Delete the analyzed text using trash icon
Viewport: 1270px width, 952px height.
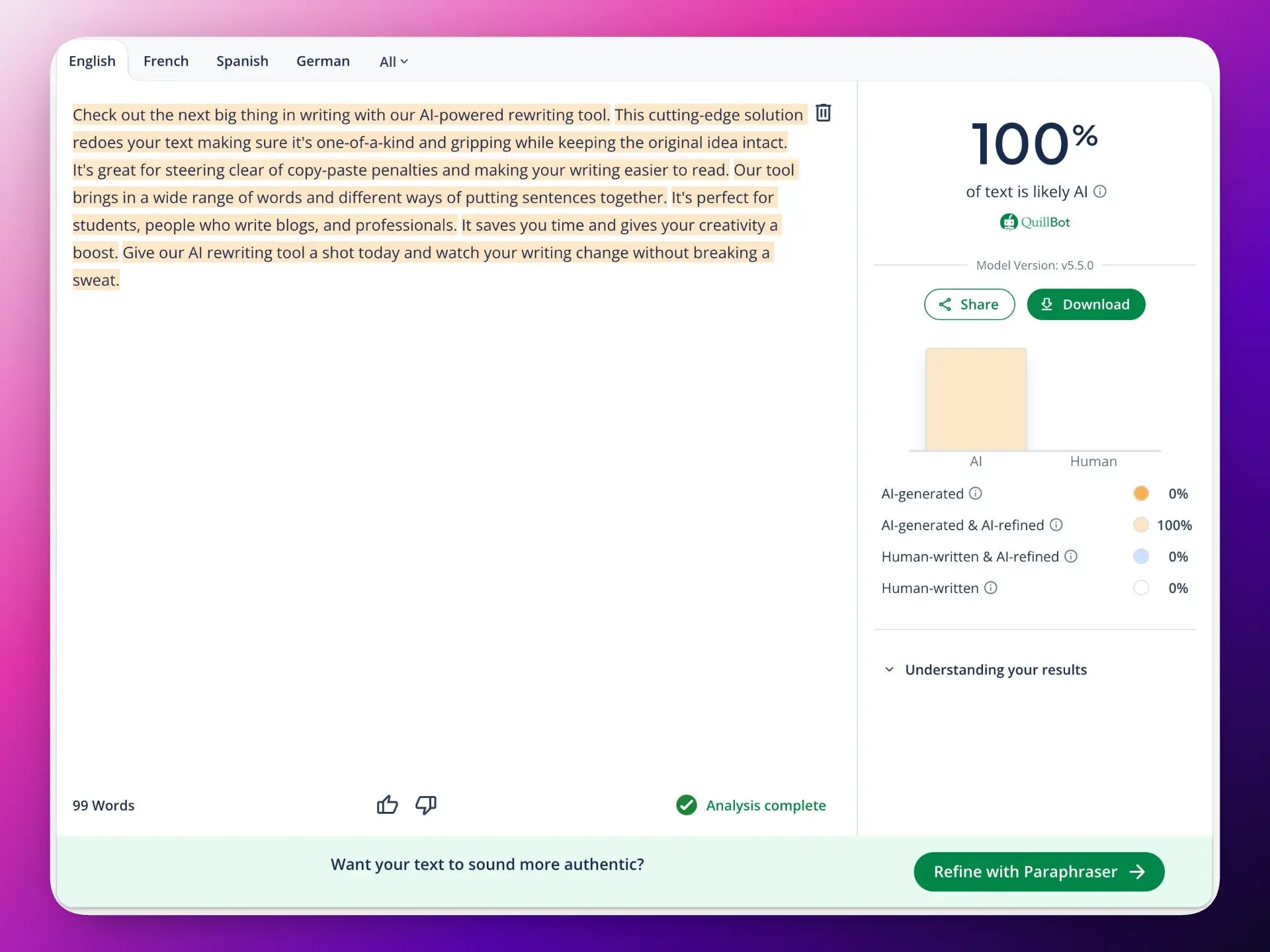click(822, 113)
